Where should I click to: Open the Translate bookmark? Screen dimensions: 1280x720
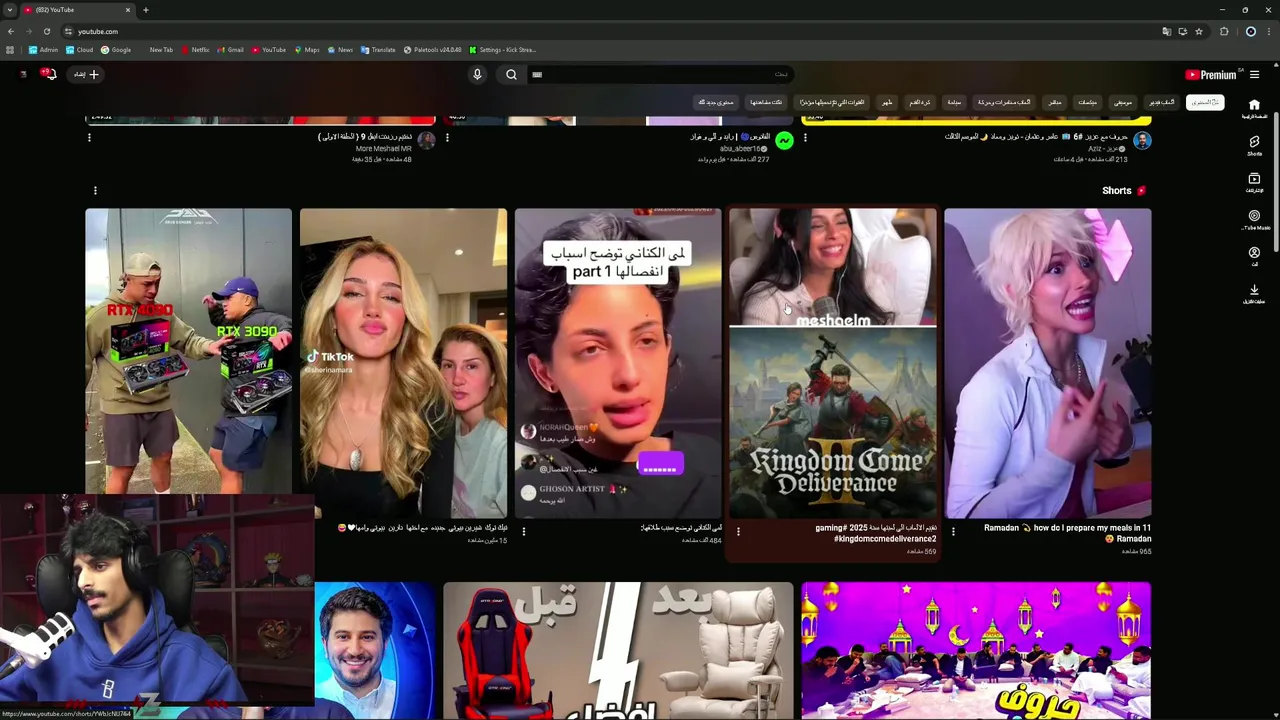click(378, 49)
